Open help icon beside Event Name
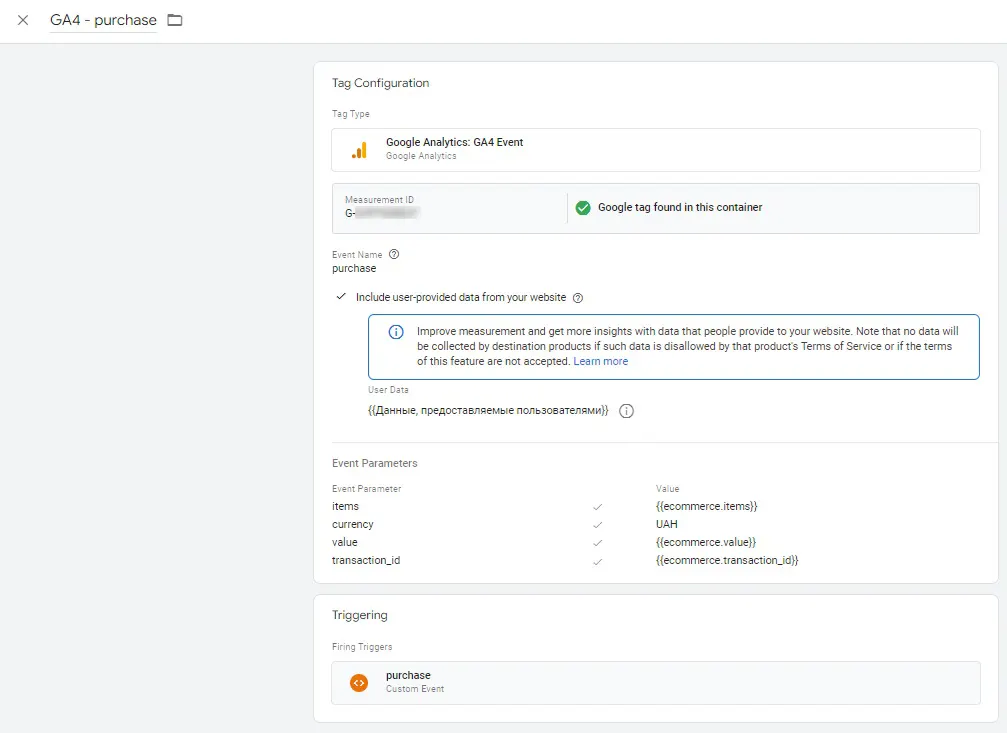The height and width of the screenshot is (733, 1007). 394,254
